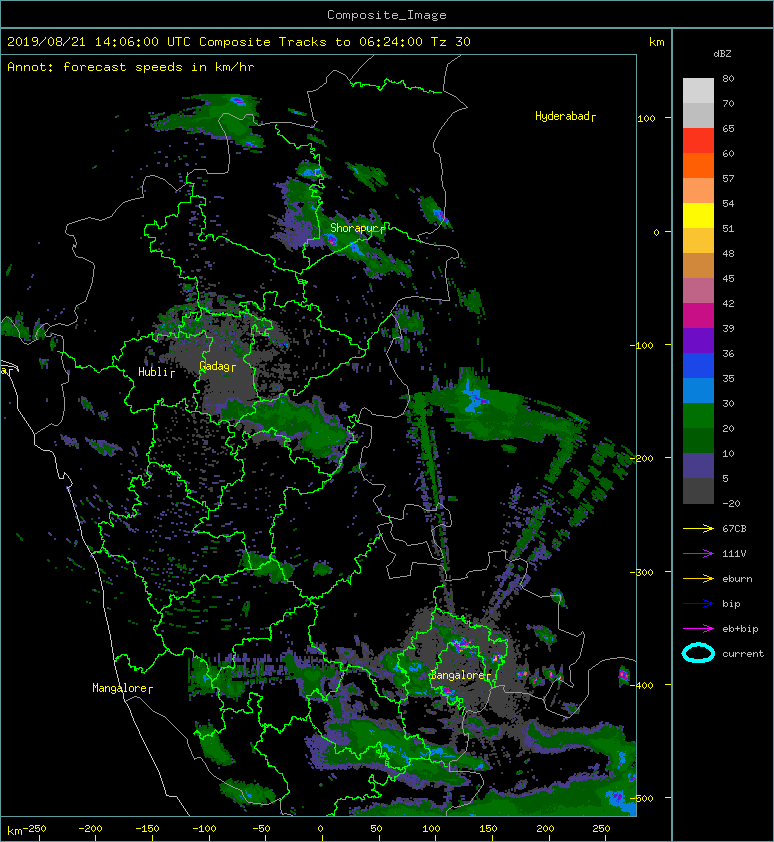Click the Bangalore city label
Image resolution: width=774 pixels, height=842 pixels.
(x=460, y=676)
